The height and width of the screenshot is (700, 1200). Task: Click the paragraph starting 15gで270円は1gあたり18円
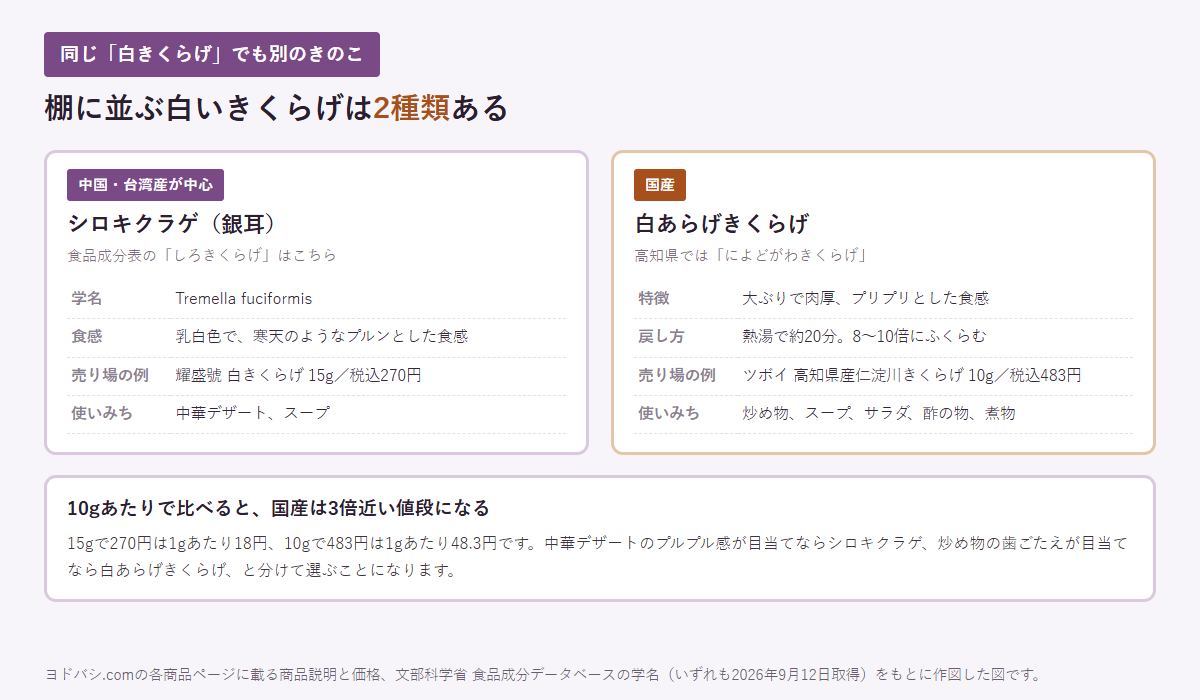597,557
